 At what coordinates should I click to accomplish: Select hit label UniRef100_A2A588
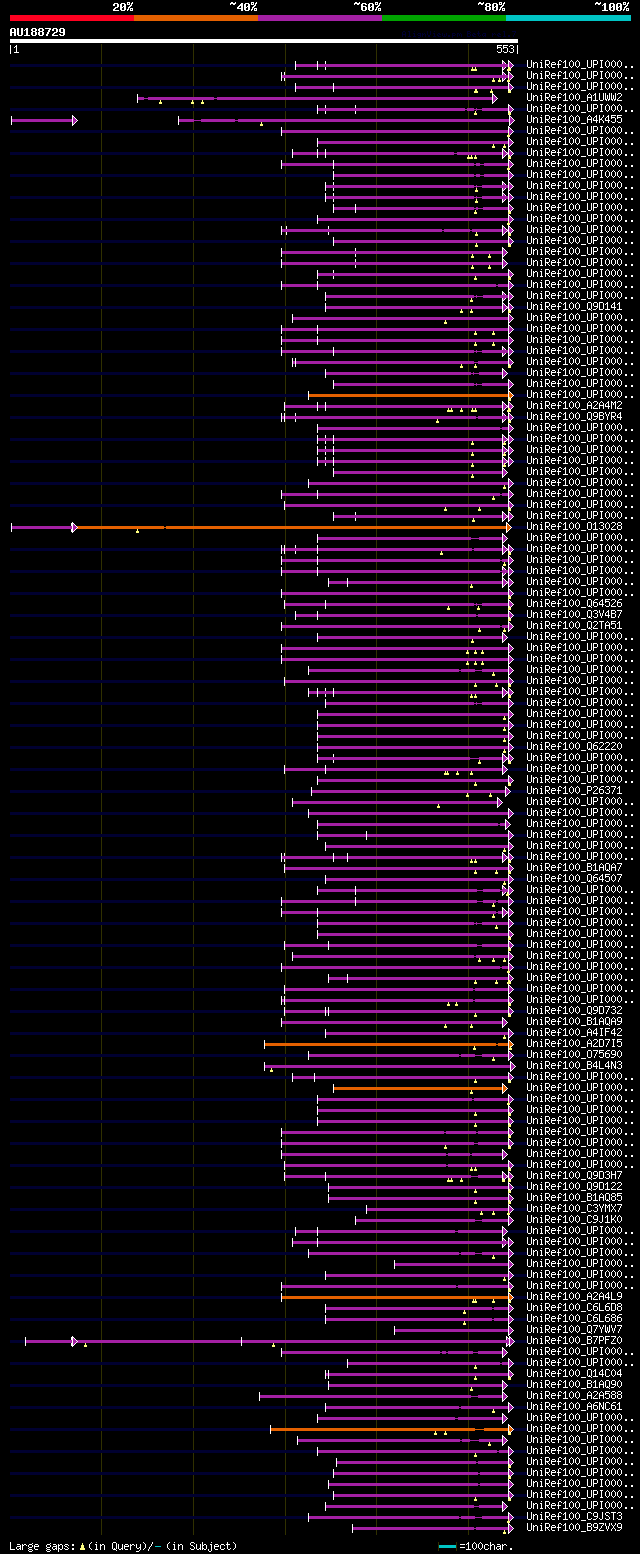574,1396
